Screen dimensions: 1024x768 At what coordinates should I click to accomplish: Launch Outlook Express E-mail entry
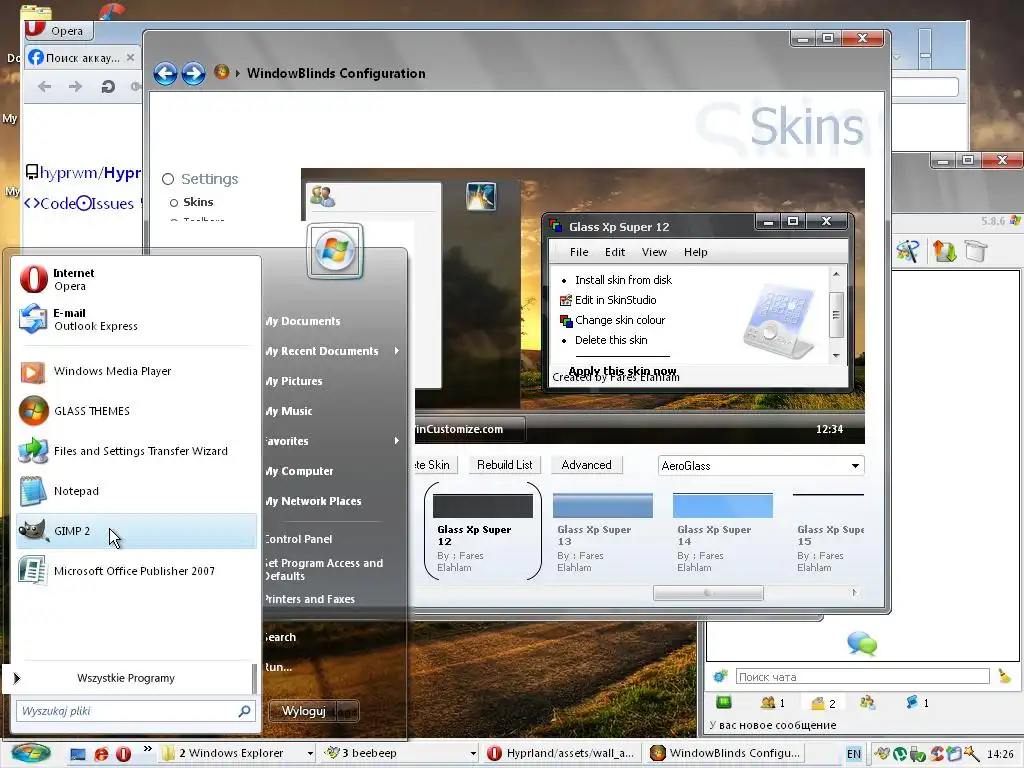pyautogui.click(x=137, y=319)
